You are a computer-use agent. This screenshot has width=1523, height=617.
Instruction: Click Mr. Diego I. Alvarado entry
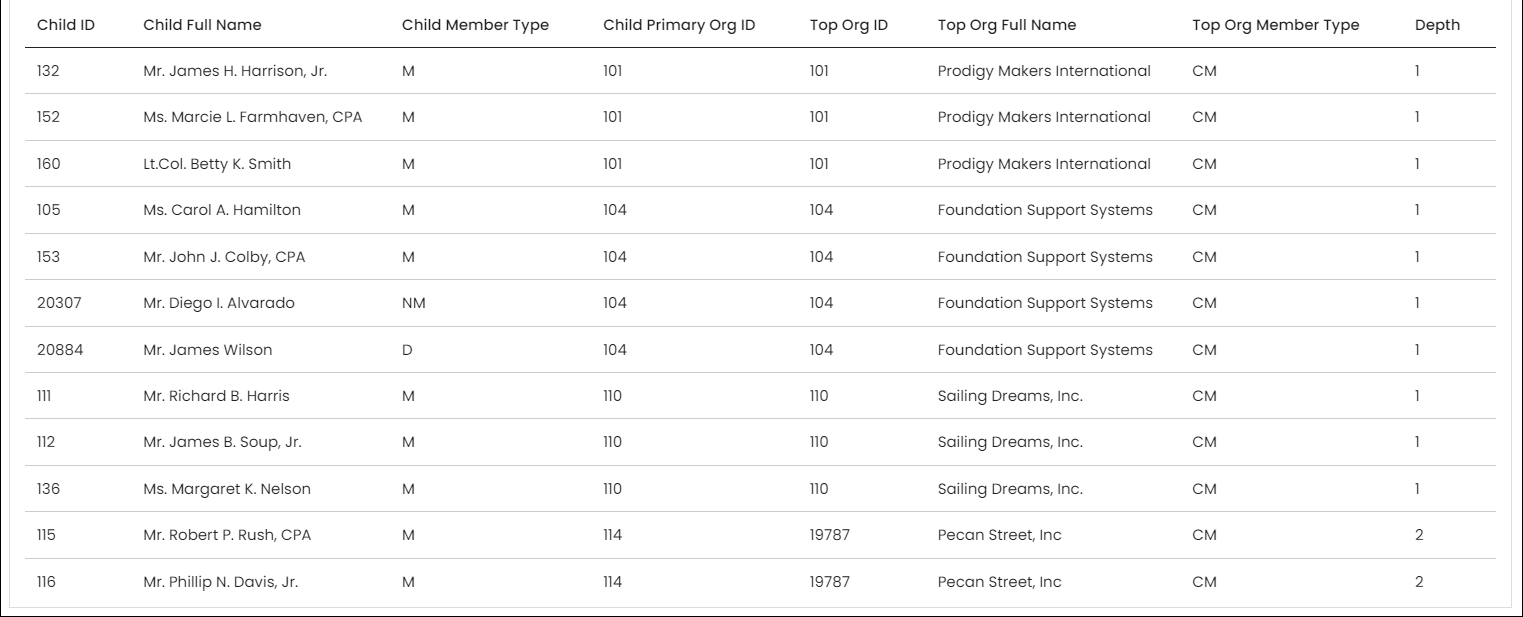[219, 303]
